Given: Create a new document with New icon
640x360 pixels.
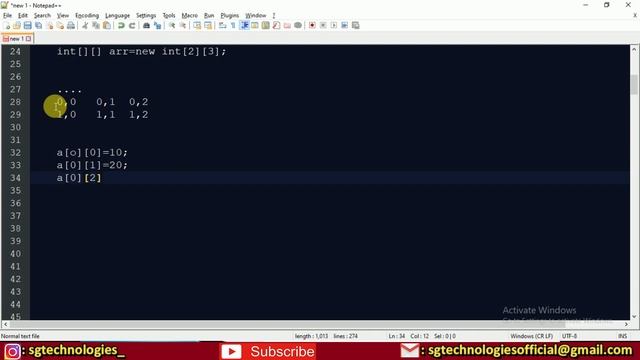Looking at the screenshot, I should coord(7,25).
